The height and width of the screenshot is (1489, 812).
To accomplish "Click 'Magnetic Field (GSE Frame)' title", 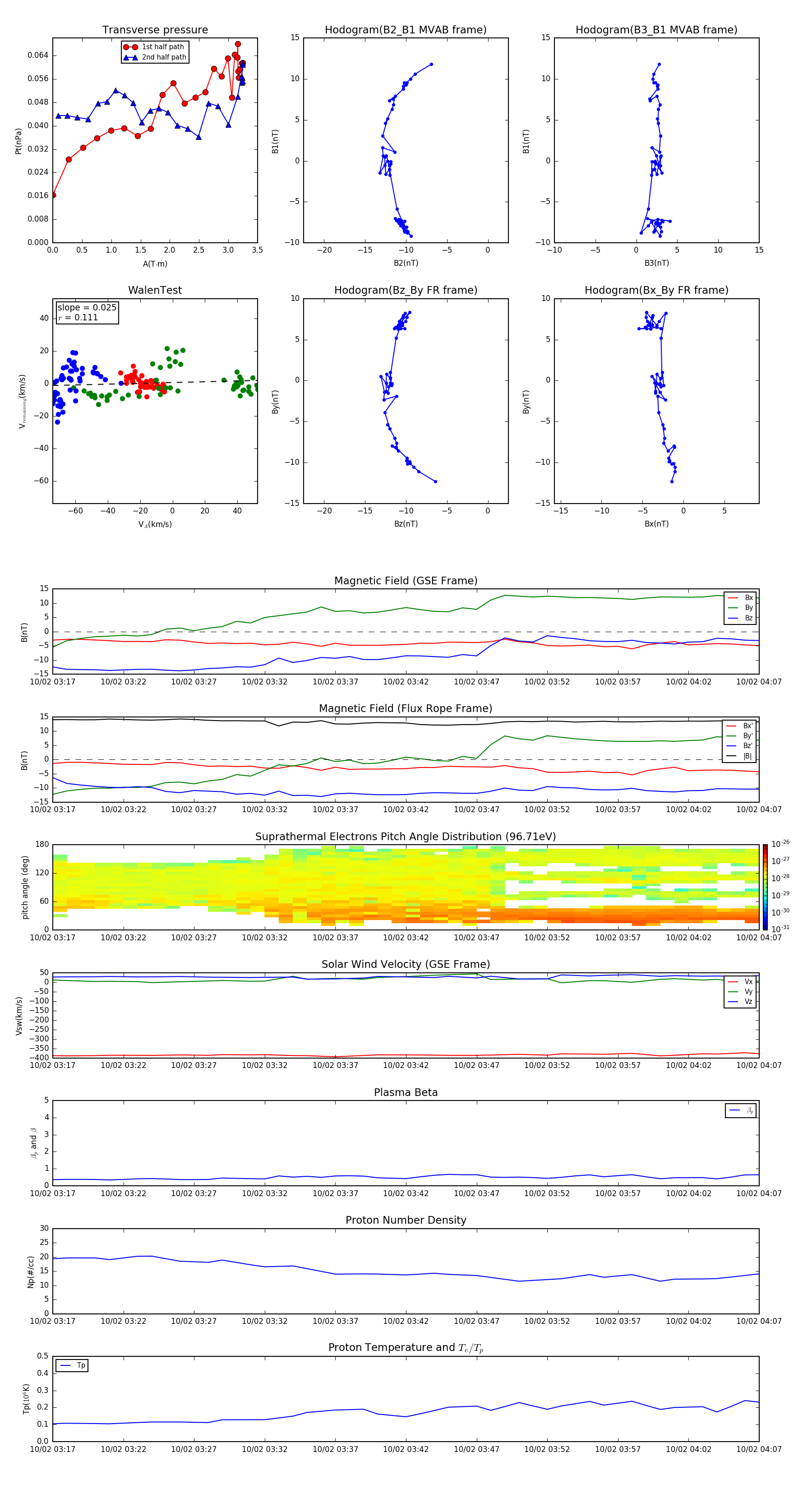I will pos(406,581).
